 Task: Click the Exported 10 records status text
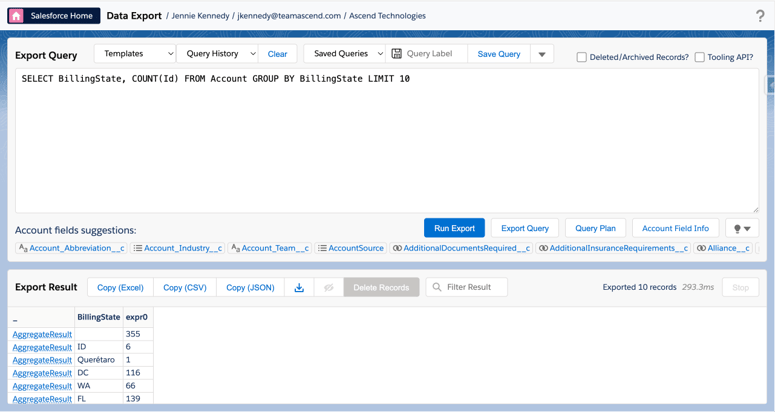pyautogui.click(x=639, y=287)
